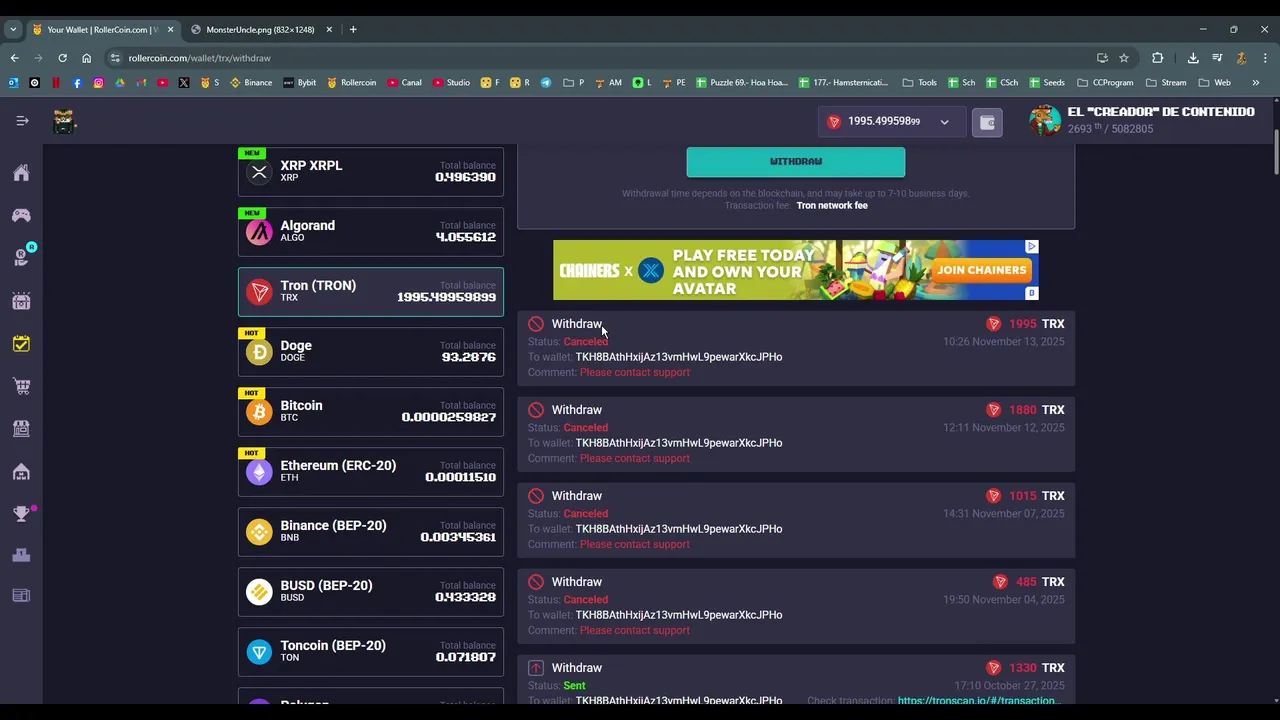This screenshot has width=1280, height=720.
Task: Click the 1880 TRX canceled withdraw entry
Action: point(796,433)
